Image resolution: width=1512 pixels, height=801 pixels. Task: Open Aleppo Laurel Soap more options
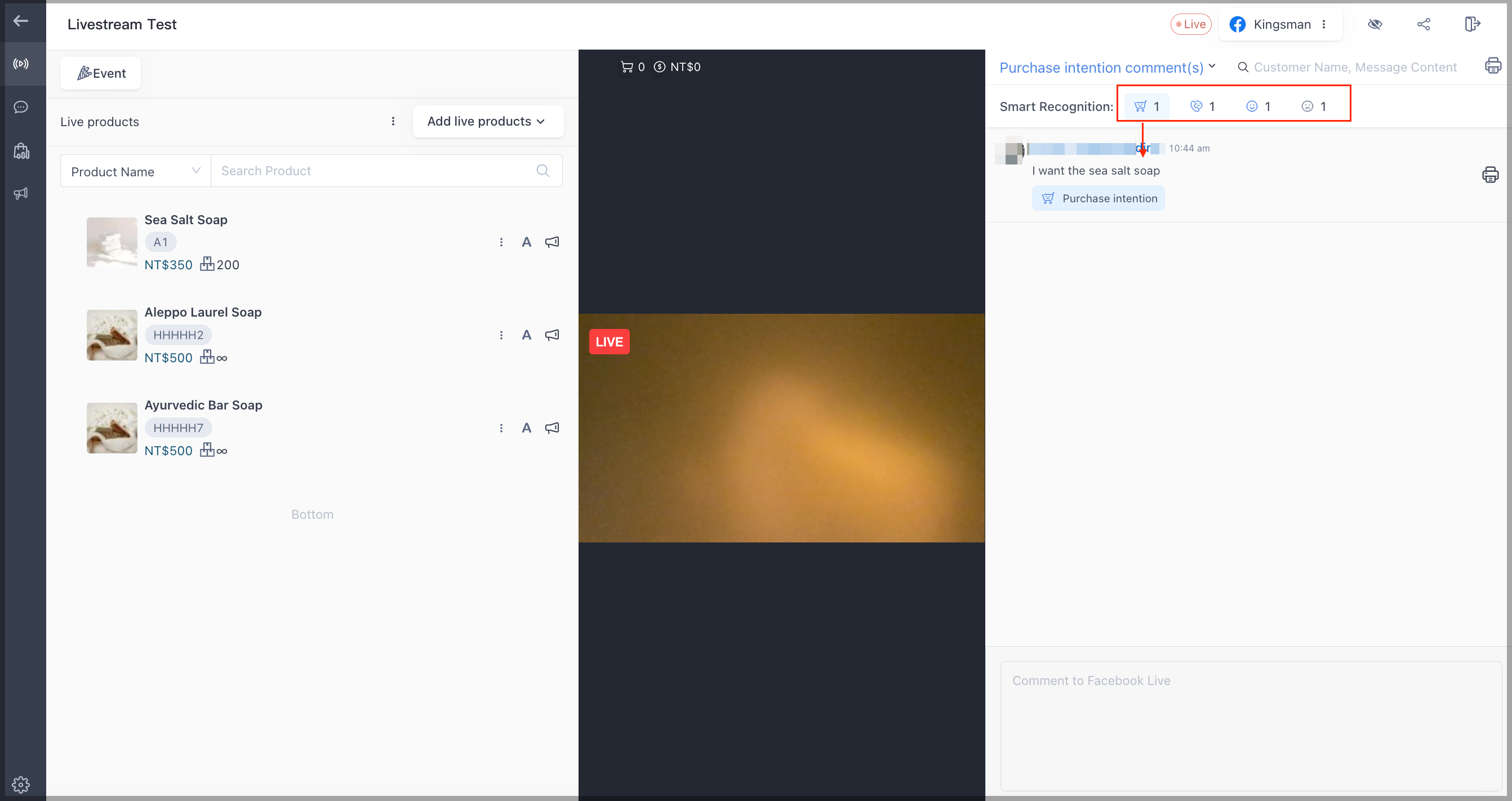click(501, 335)
